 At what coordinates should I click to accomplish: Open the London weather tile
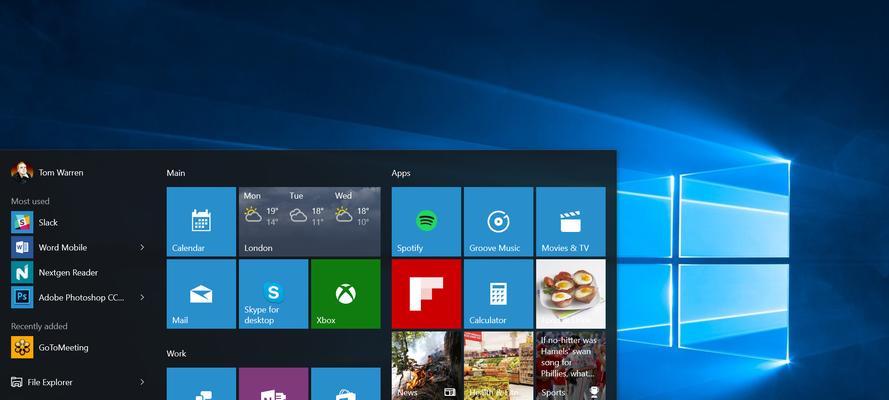pyautogui.click(x=310, y=222)
